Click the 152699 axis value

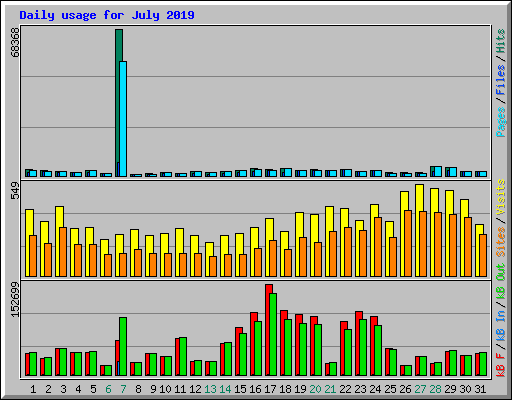click(15, 299)
